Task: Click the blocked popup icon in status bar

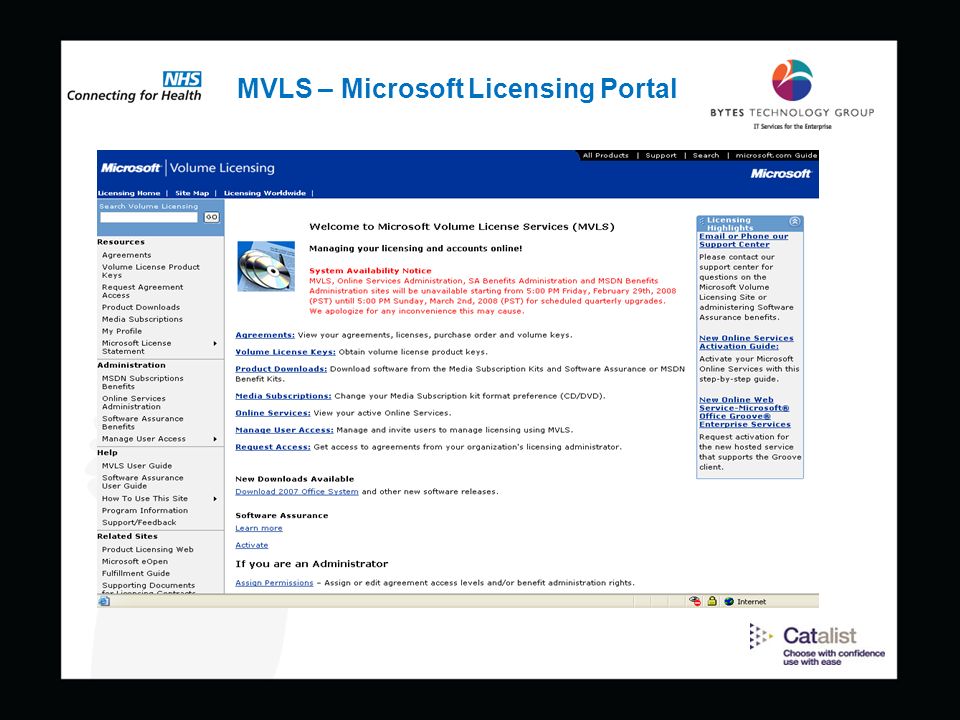Action: pyautogui.click(x=694, y=601)
